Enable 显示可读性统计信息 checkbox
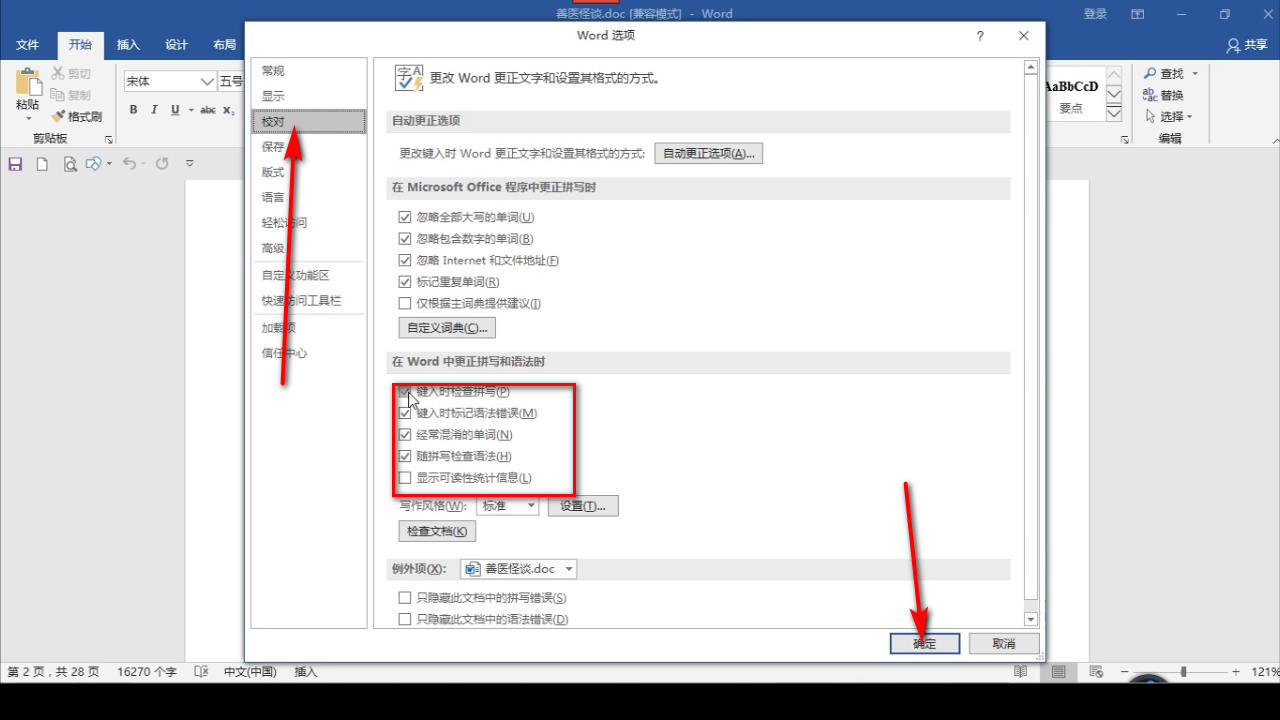Screen dimensions: 1280x720 tap(405, 477)
